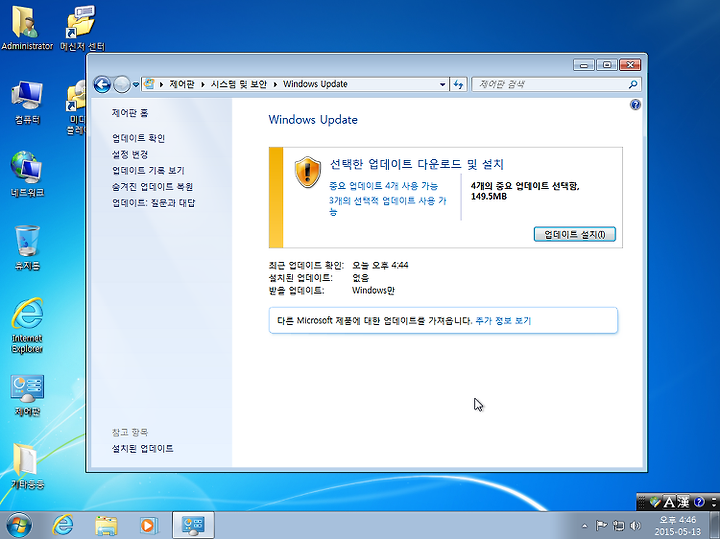Toggle the A input mode on the language bar

[670, 502]
